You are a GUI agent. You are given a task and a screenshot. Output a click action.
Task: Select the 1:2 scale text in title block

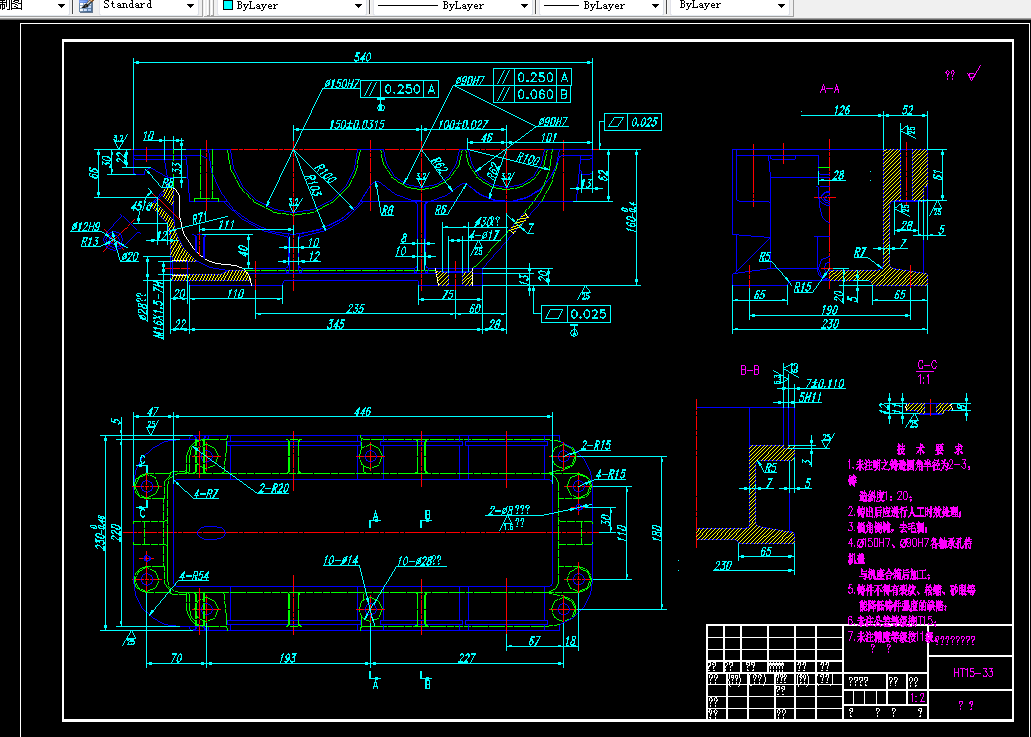pos(917,698)
